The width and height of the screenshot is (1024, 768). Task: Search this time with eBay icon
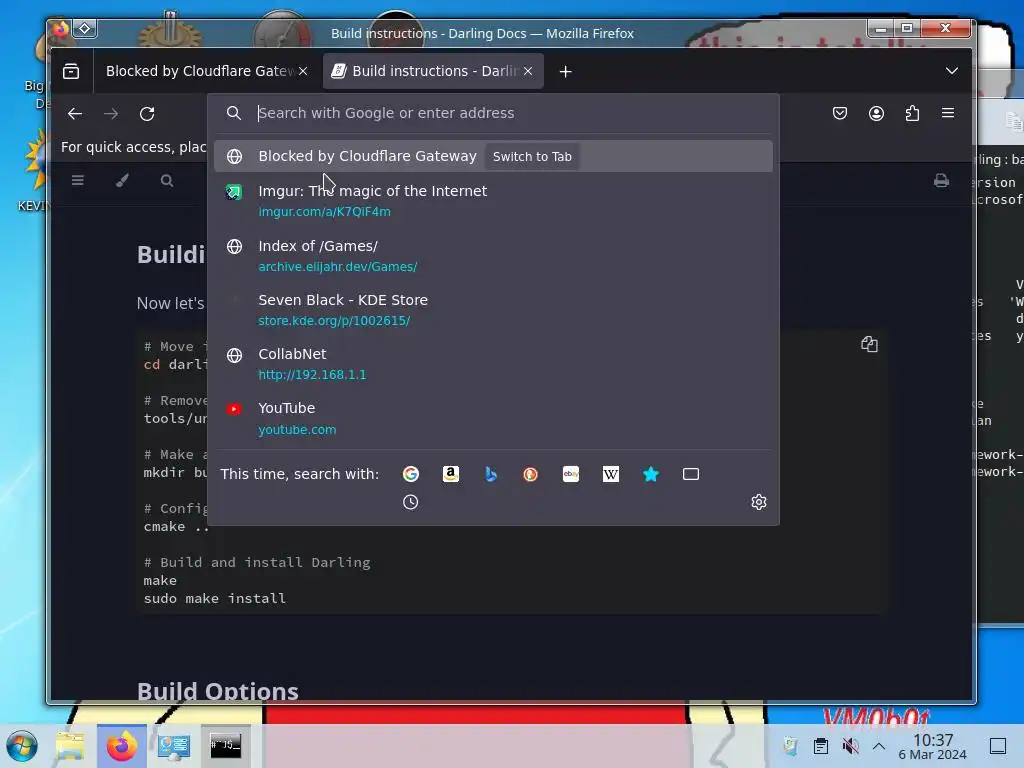571,474
